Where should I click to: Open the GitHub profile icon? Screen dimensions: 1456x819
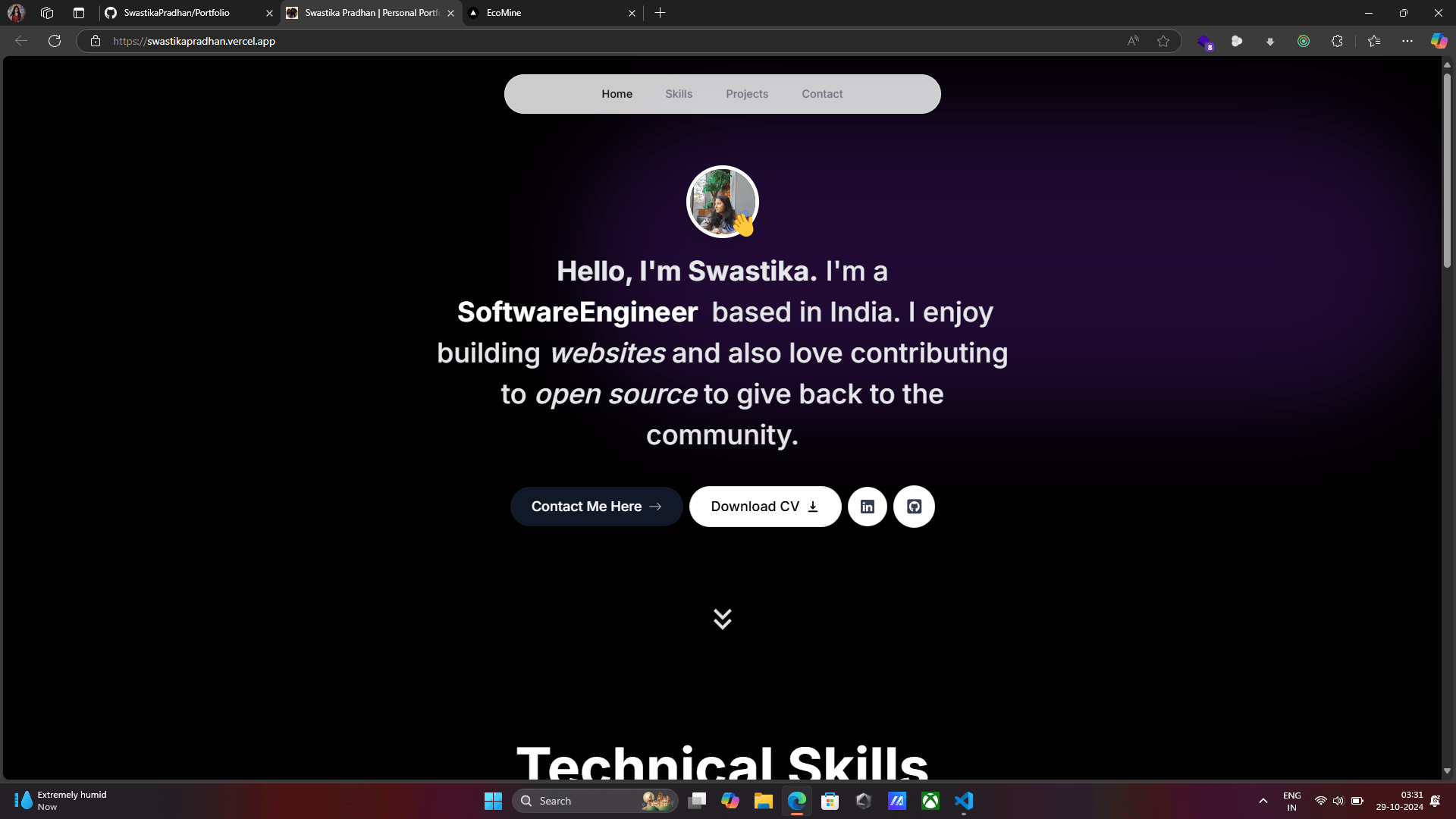click(914, 507)
